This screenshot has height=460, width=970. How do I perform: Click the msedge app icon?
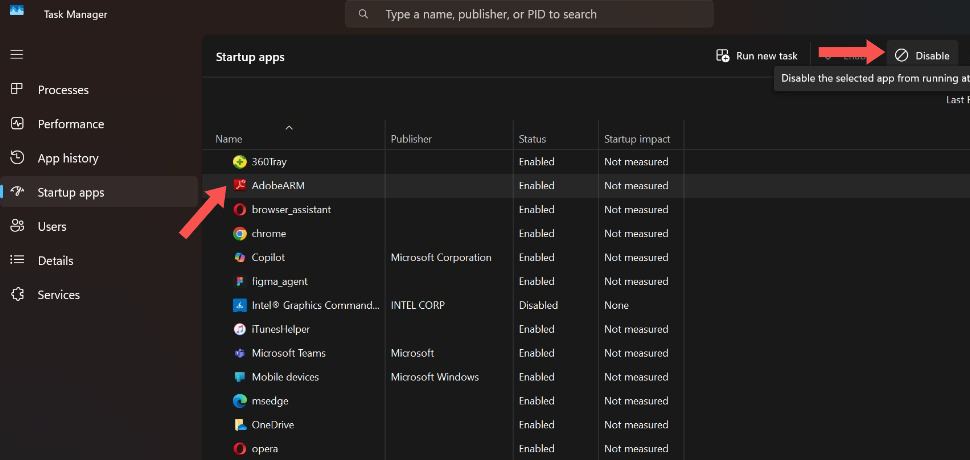point(240,401)
